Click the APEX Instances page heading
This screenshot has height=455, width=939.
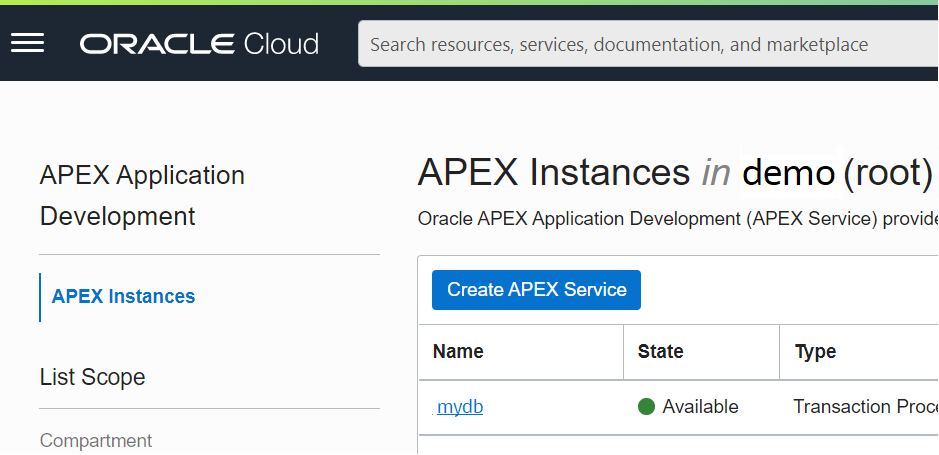click(553, 172)
